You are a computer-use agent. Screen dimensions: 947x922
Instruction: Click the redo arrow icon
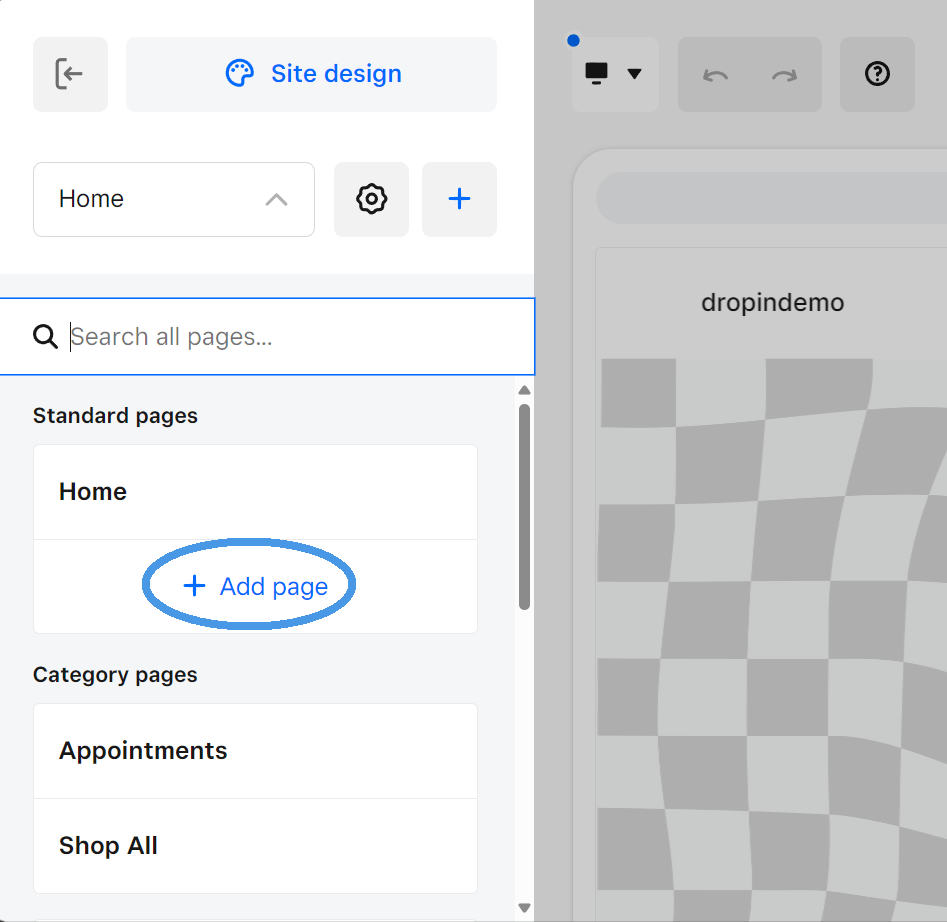783,74
